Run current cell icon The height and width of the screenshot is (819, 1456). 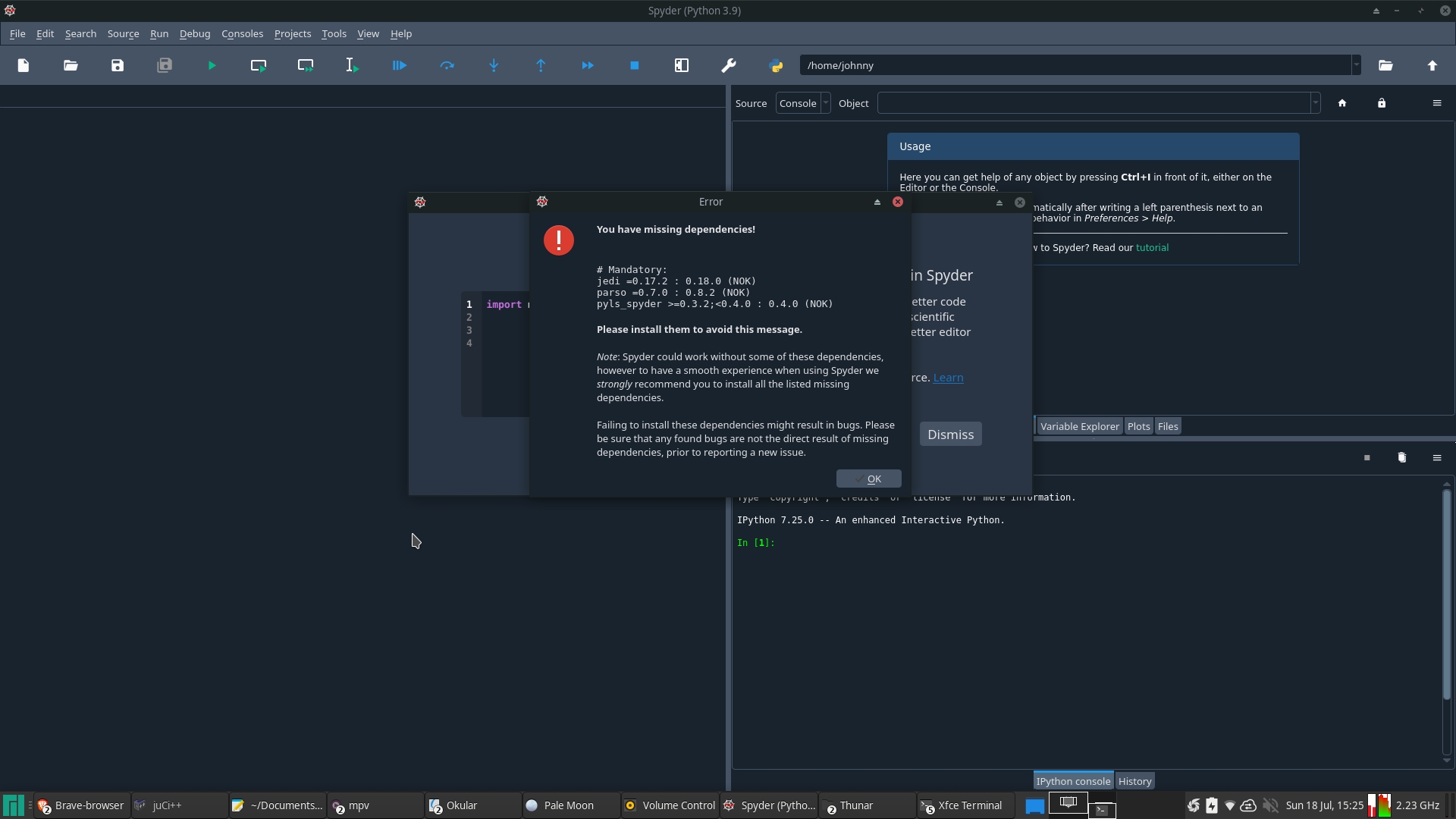(x=259, y=66)
